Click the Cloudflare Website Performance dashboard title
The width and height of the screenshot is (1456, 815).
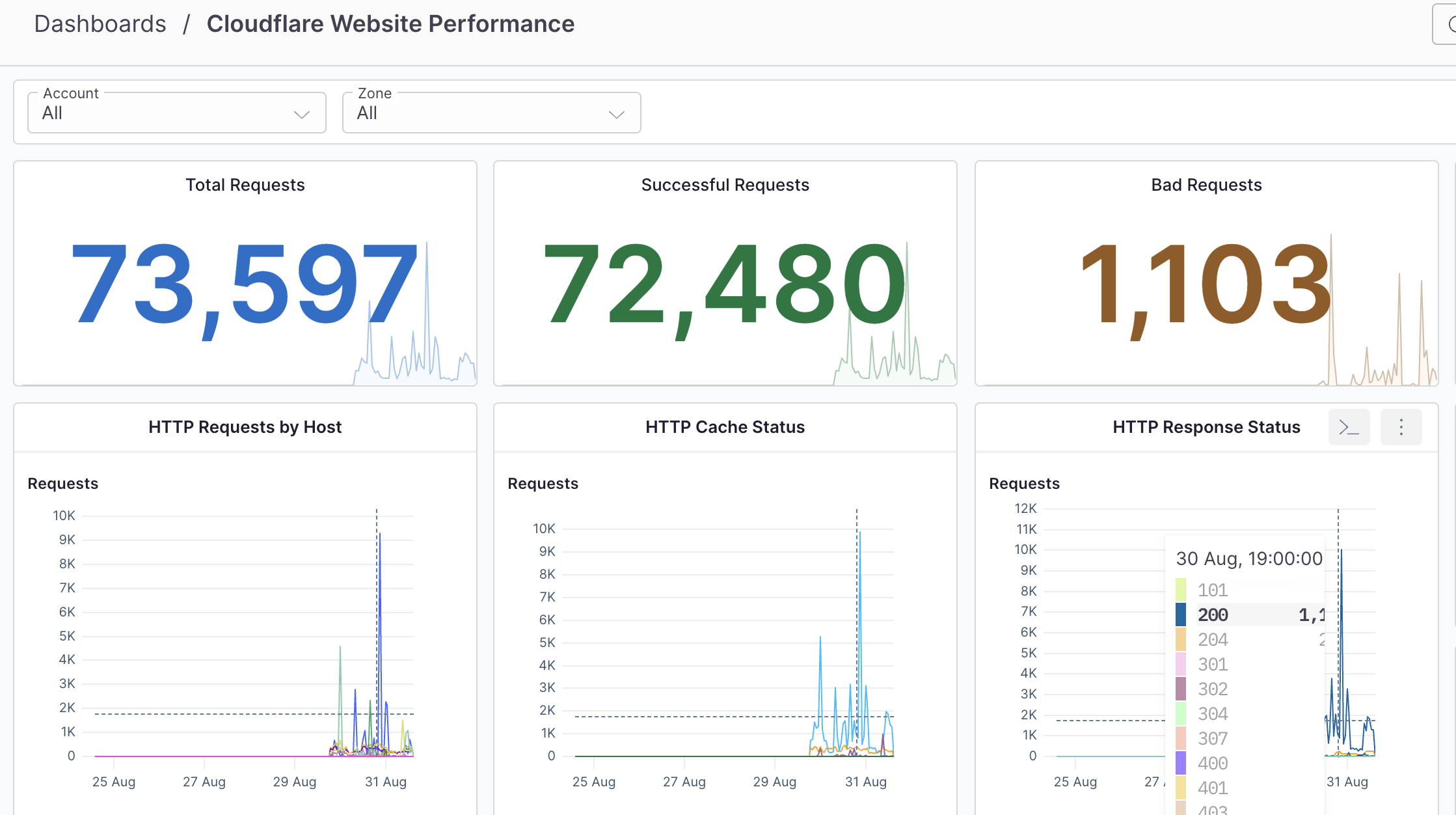[390, 23]
